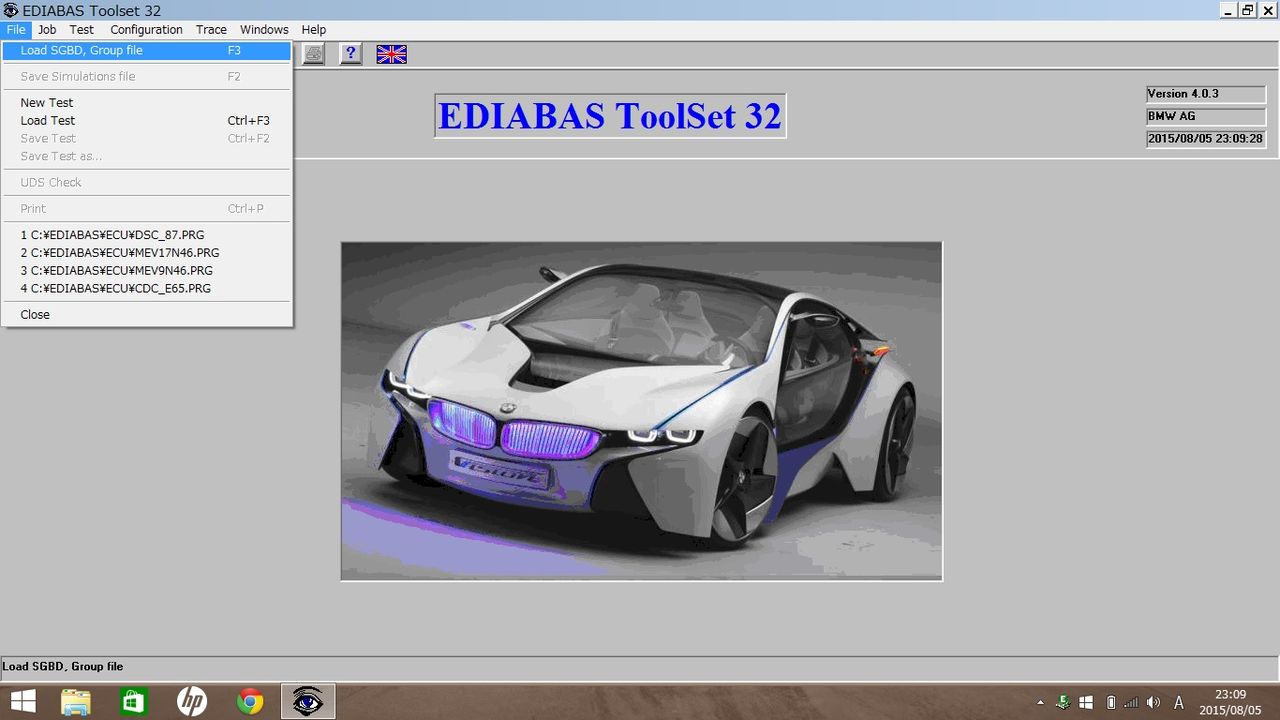Open recent file MEV17N46.PRG
Image resolution: width=1280 pixels, height=720 pixels.
click(147, 252)
